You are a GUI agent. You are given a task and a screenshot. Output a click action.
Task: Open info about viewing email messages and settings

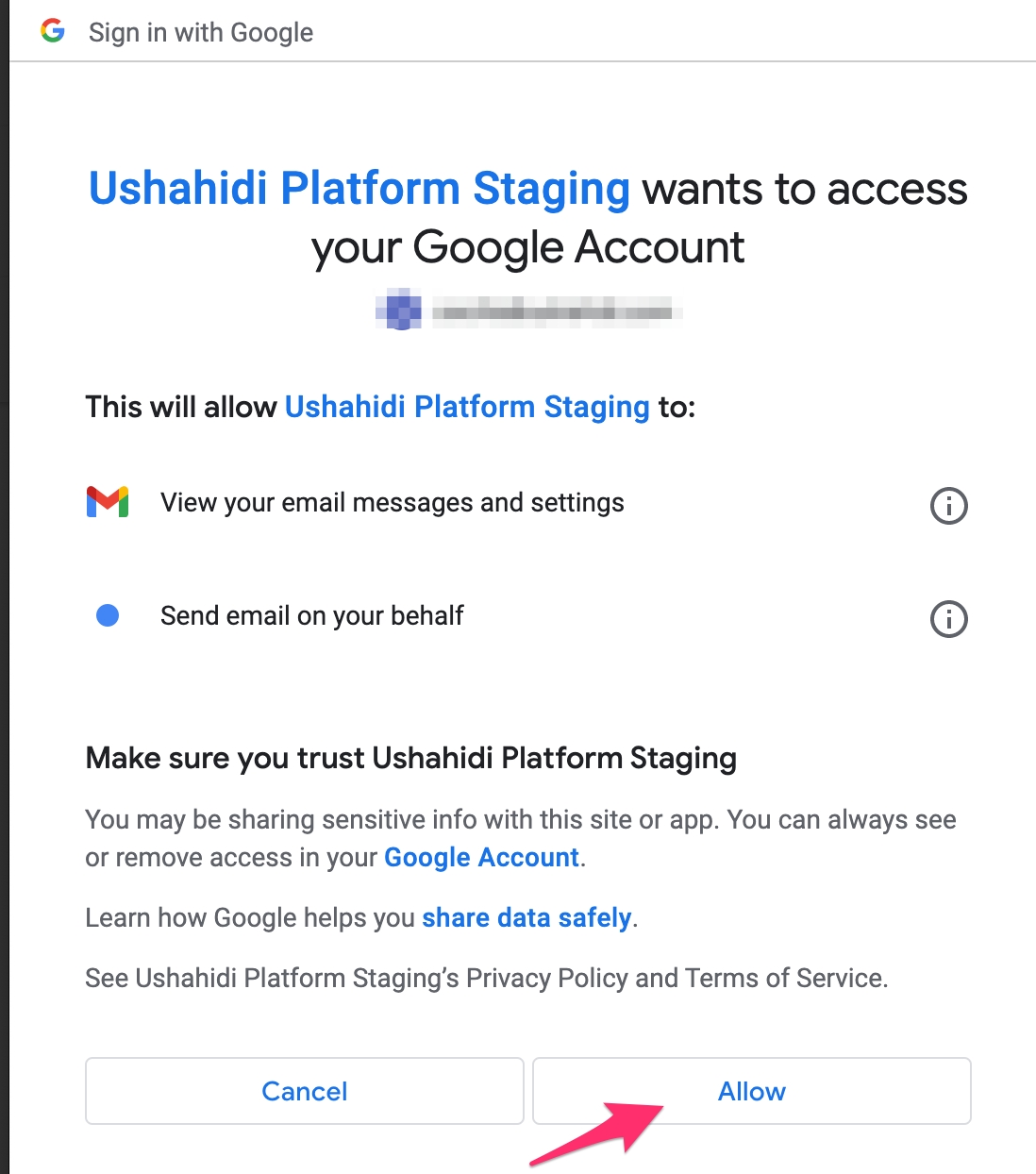(x=949, y=506)
